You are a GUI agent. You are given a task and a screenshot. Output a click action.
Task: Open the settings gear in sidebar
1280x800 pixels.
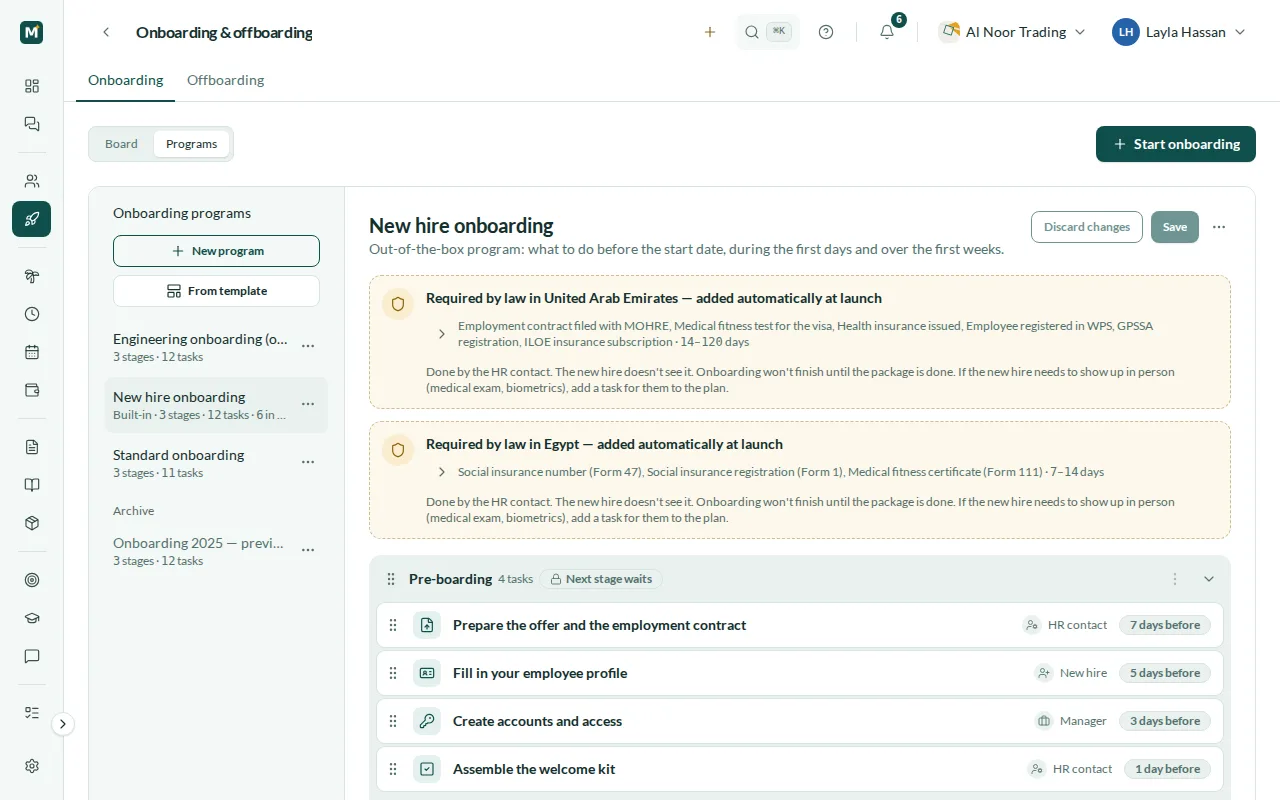(x=32, y=766)
